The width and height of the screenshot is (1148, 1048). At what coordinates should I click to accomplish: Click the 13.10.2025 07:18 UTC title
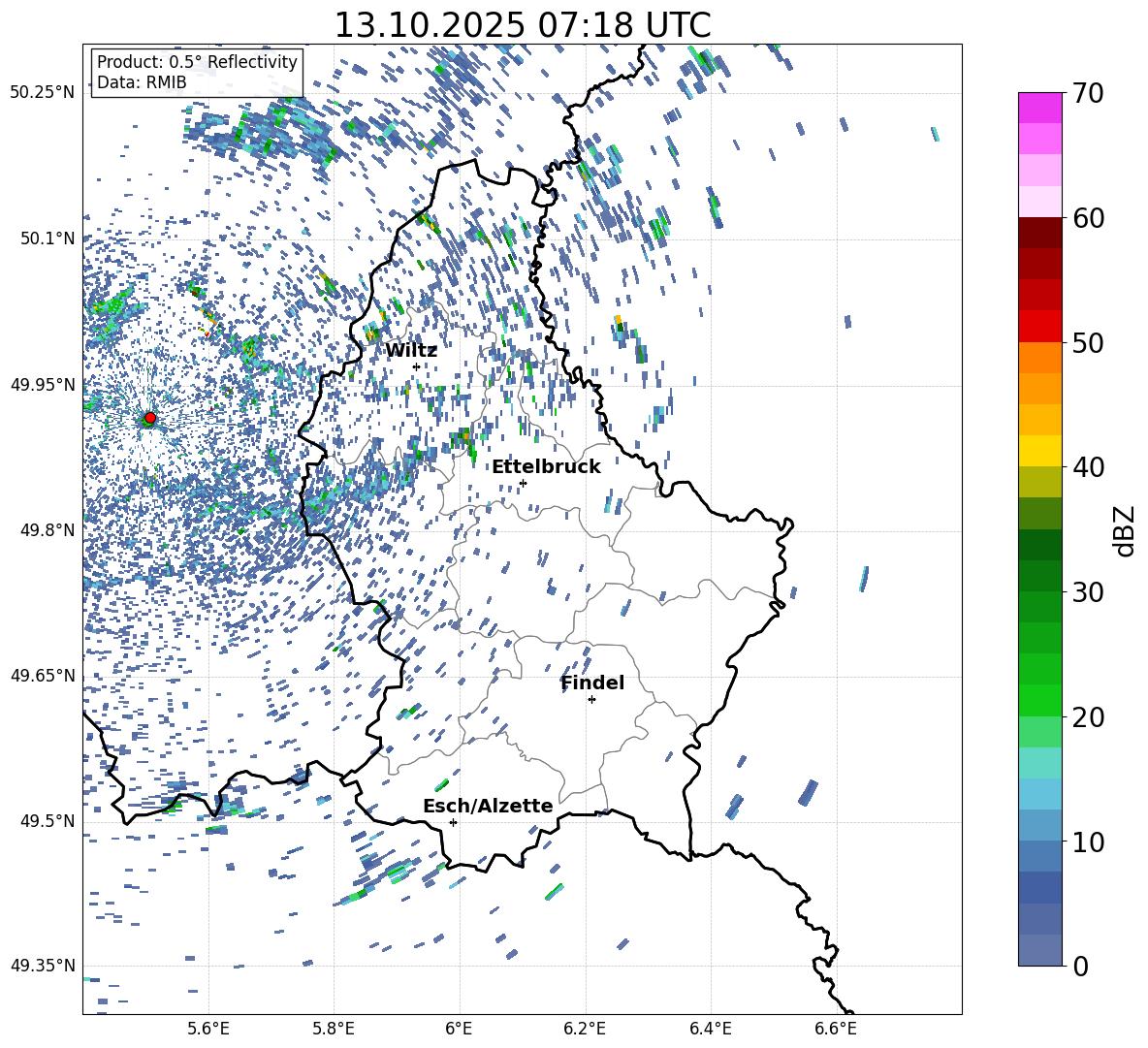pos(522,25)
